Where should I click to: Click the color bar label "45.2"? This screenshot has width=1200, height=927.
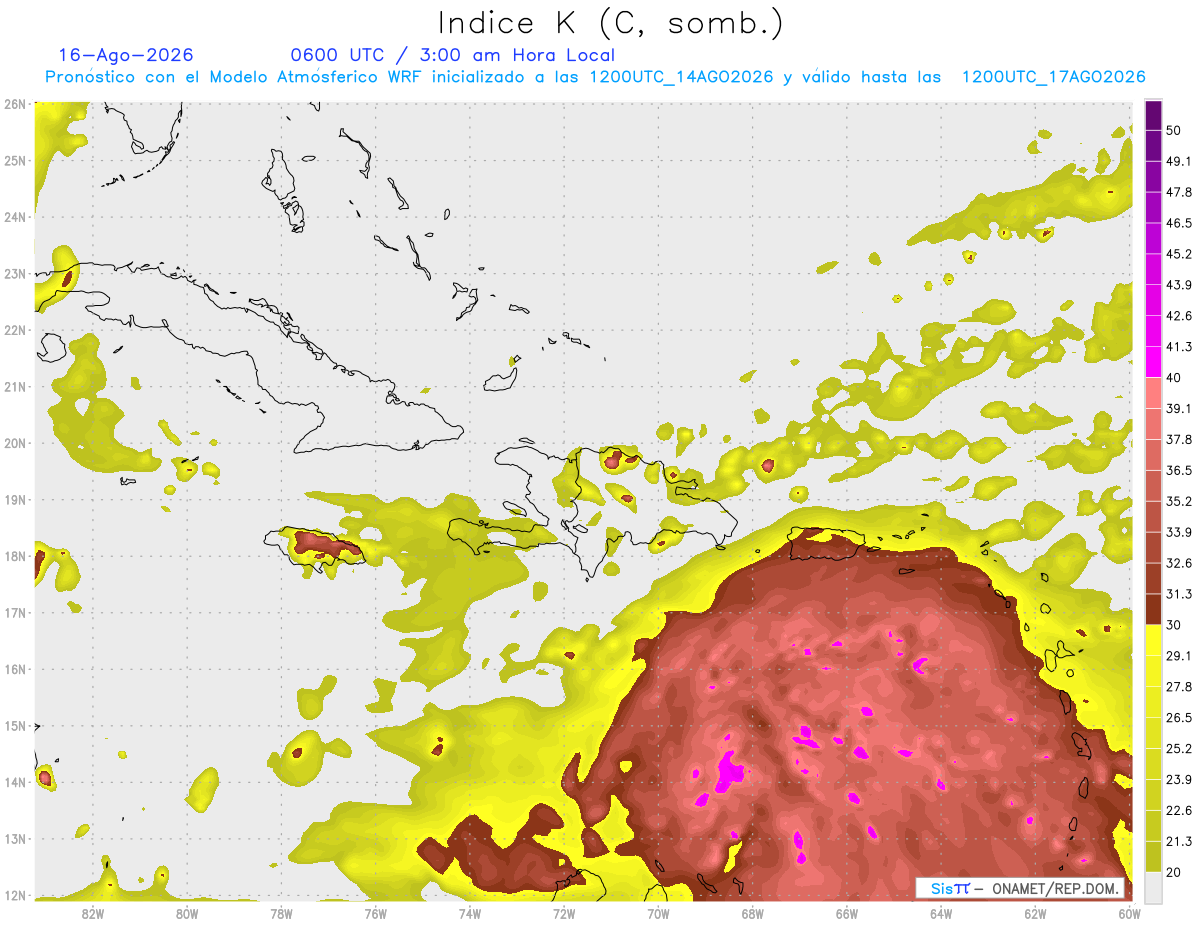[1179, 254]
